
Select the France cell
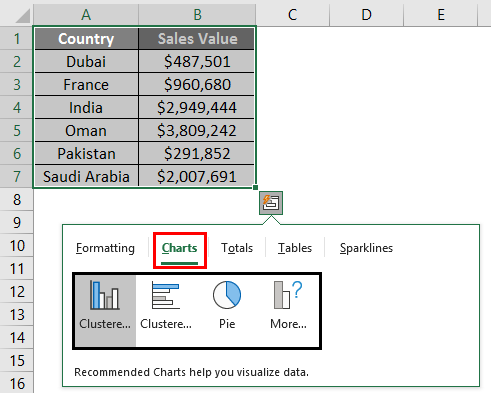coord(86,85)
